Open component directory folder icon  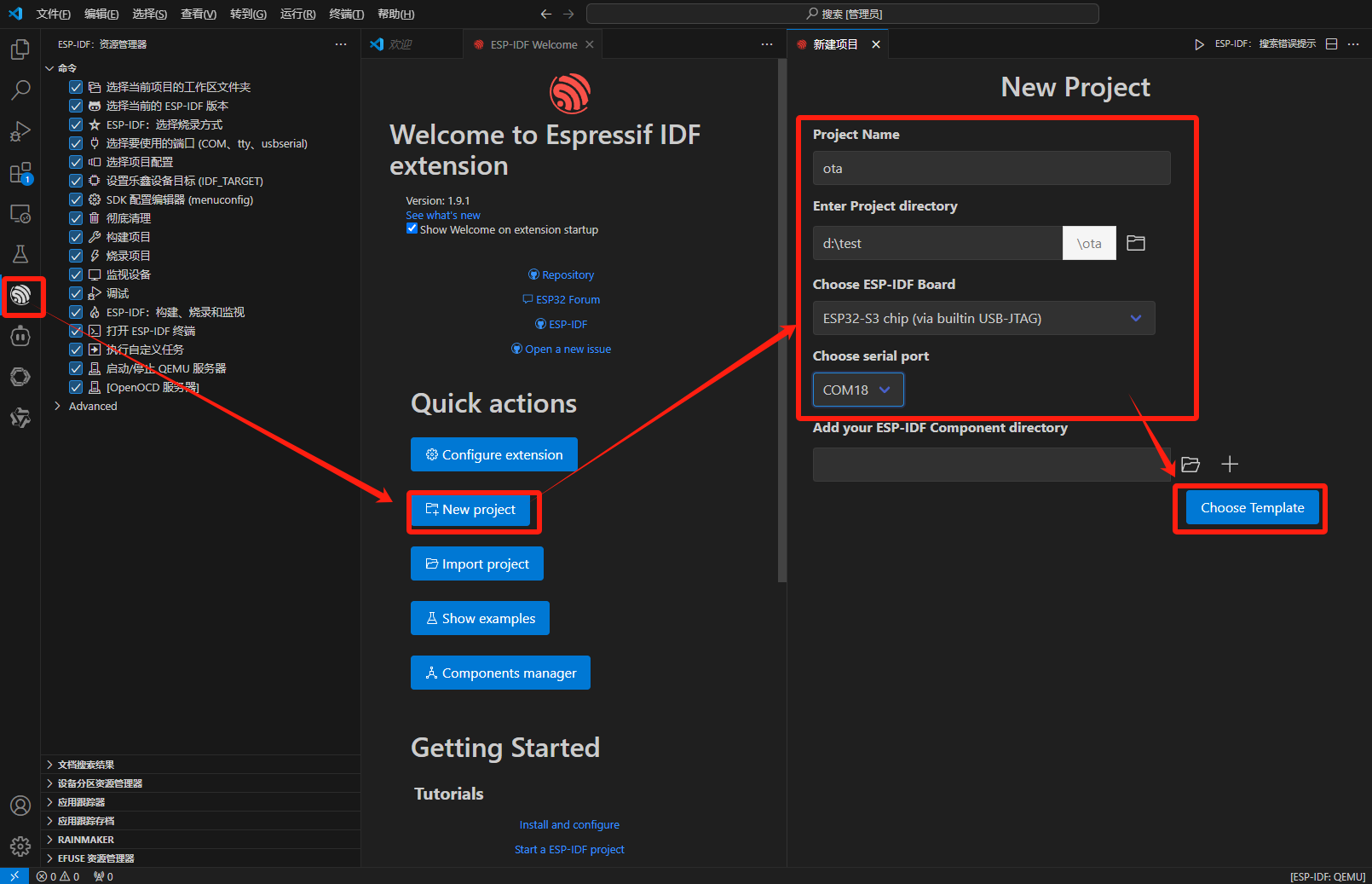coord(1190,465)
